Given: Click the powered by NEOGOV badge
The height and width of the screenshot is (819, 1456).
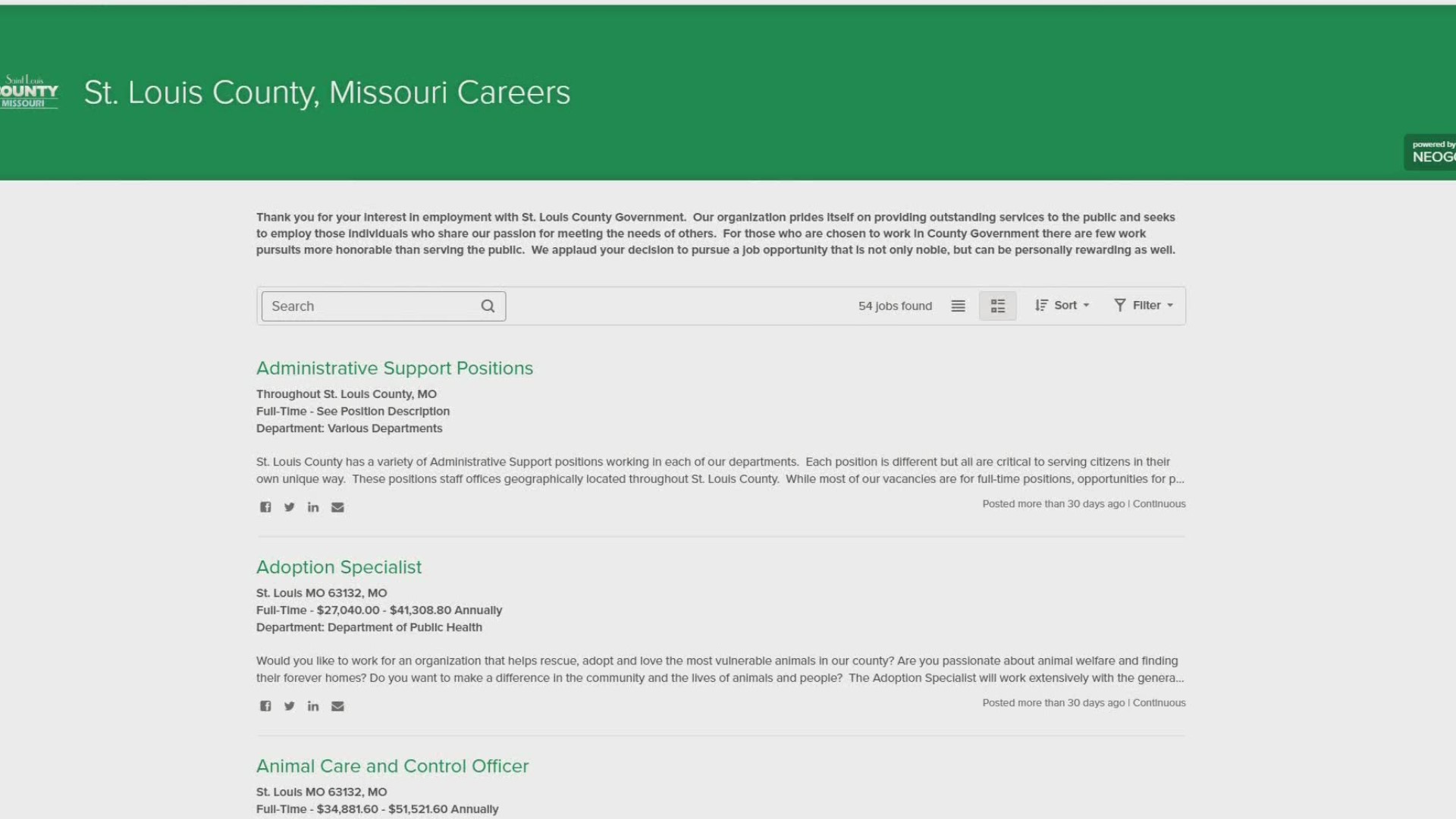Looking at the screenshot, I should point(1432,152).
